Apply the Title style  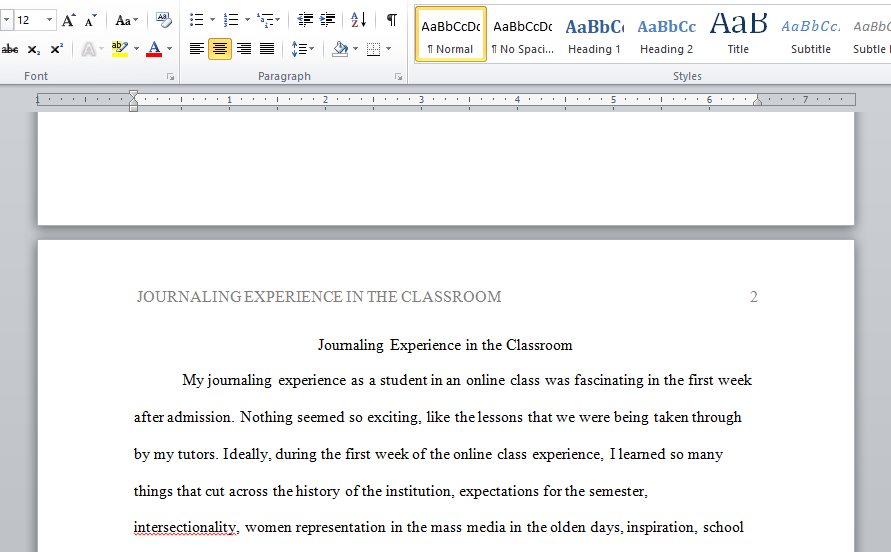(738, 34)
